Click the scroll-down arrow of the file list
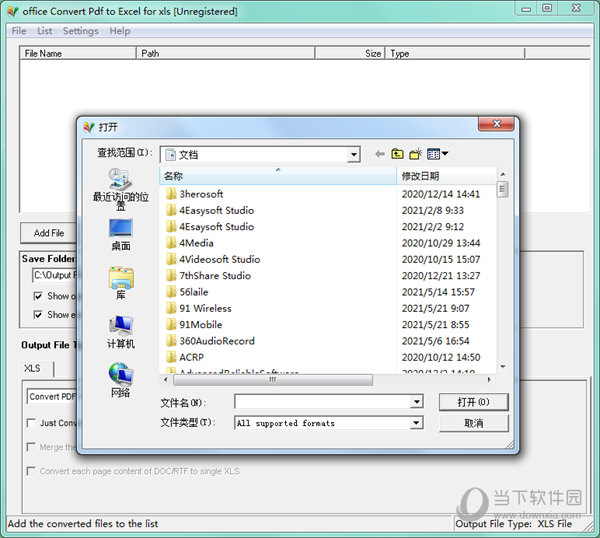Screen dimensions: 600x538 tap(503, 367)
